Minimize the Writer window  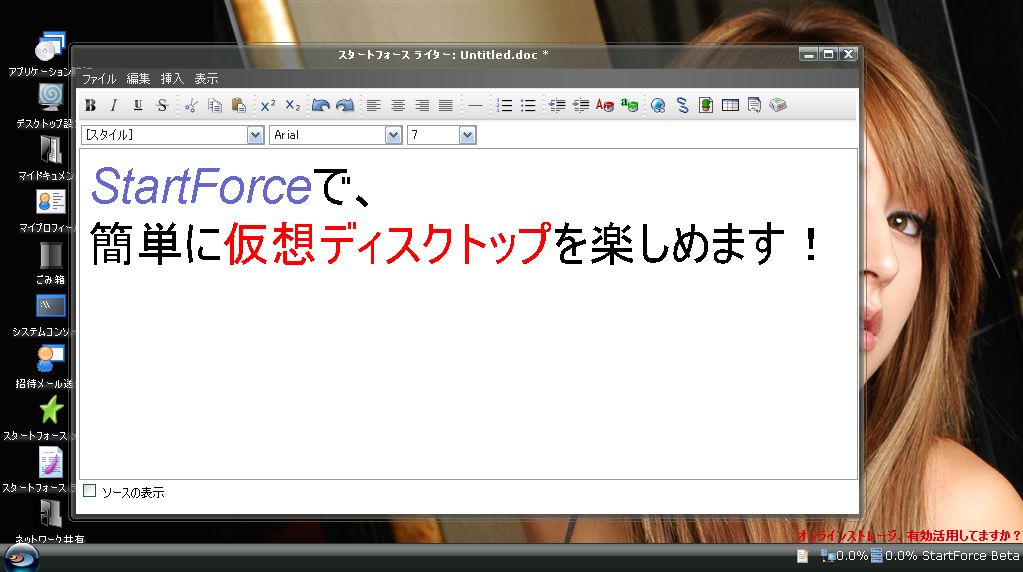click(809, 55)
